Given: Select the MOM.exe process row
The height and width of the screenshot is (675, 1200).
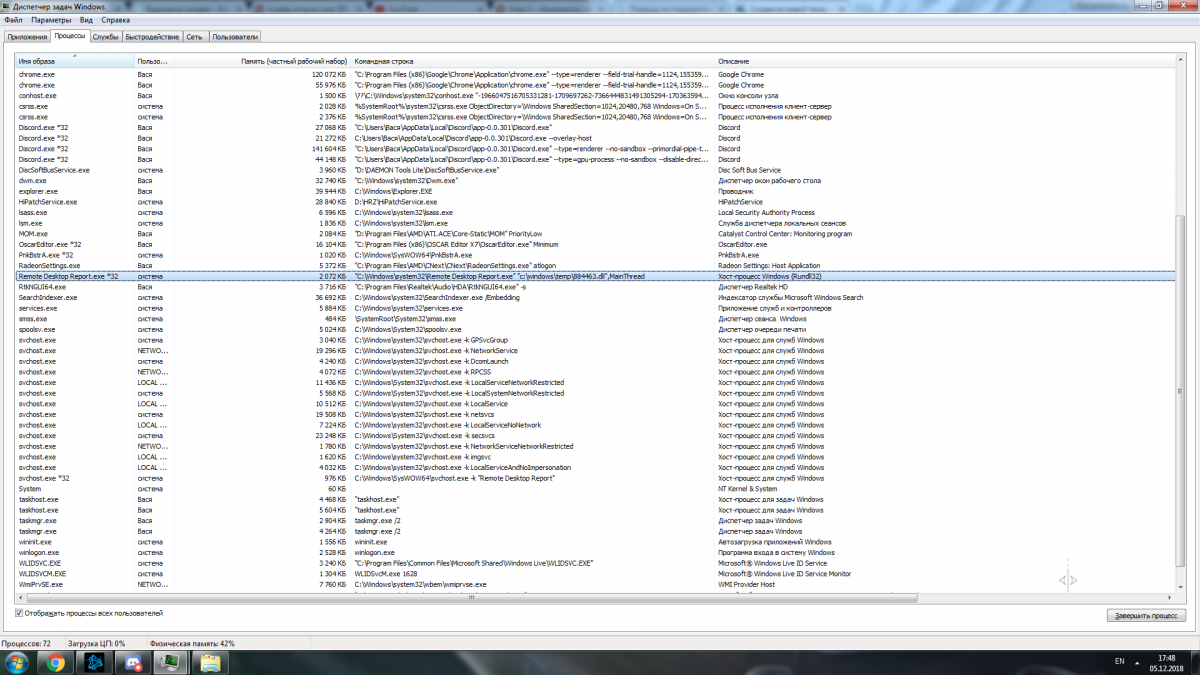Looking at the screenshot, I should [x=594, y=233].
